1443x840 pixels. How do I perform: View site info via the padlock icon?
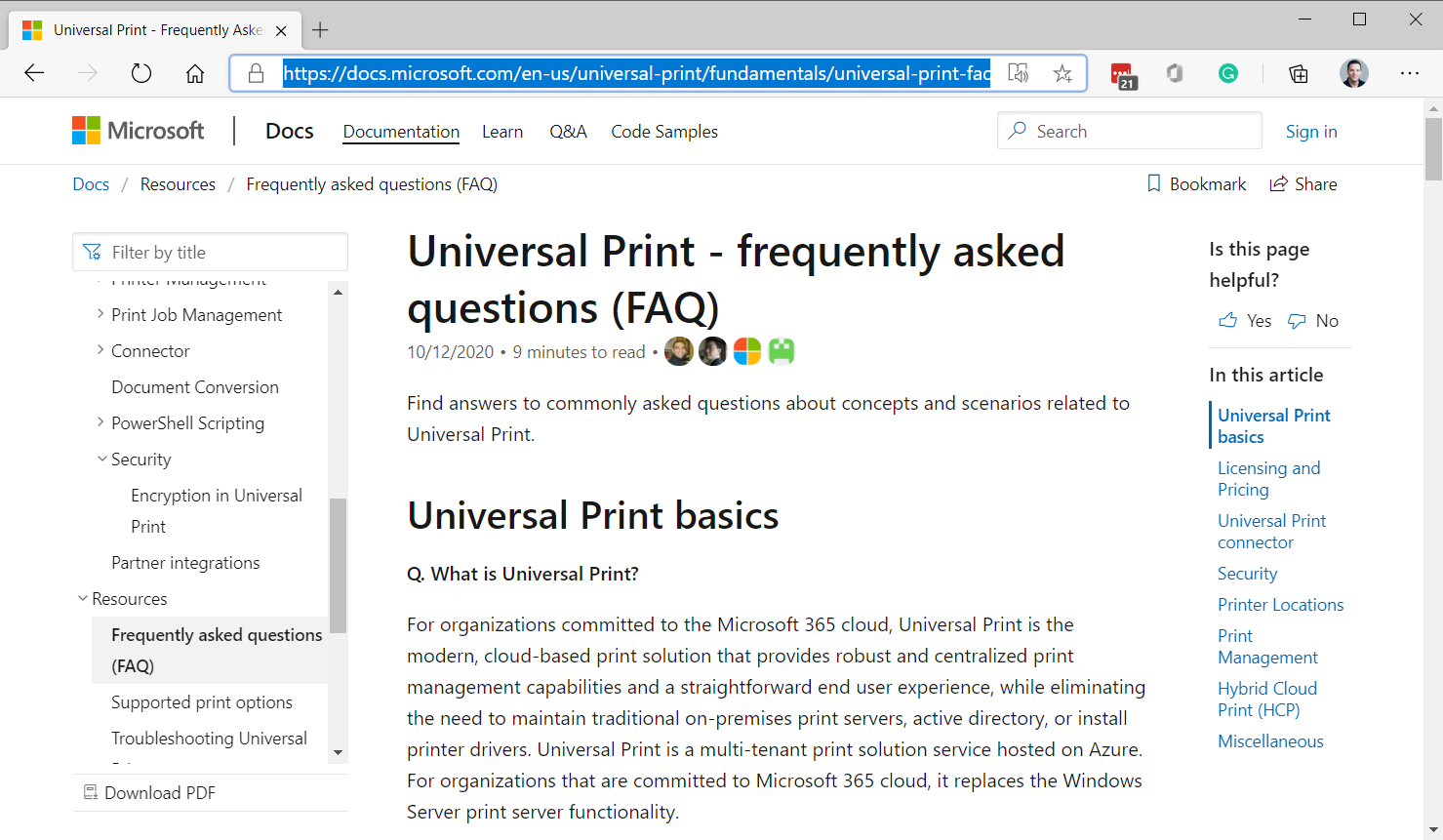click(x=256, y=73)
